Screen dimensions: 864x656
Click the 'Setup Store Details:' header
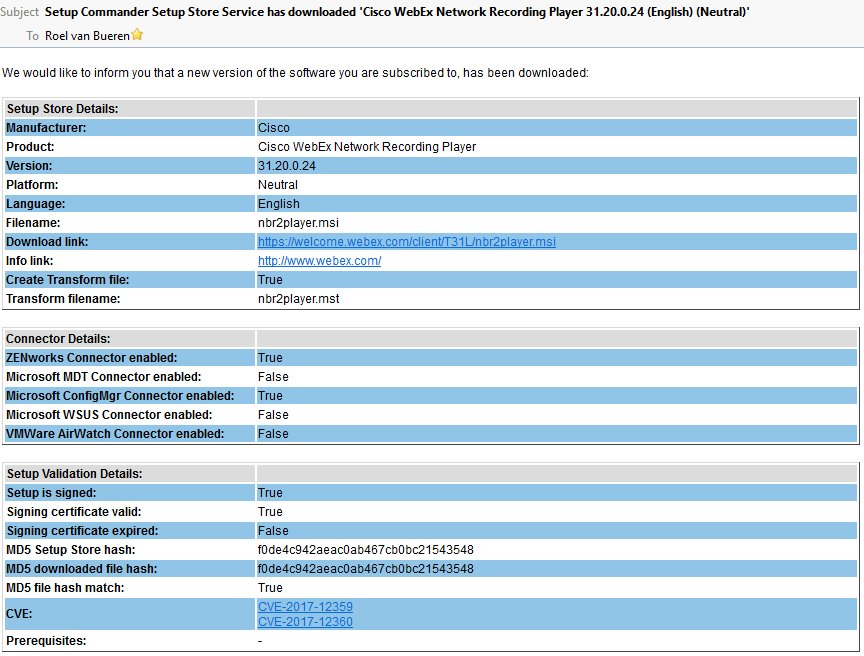tap(62, 109)
